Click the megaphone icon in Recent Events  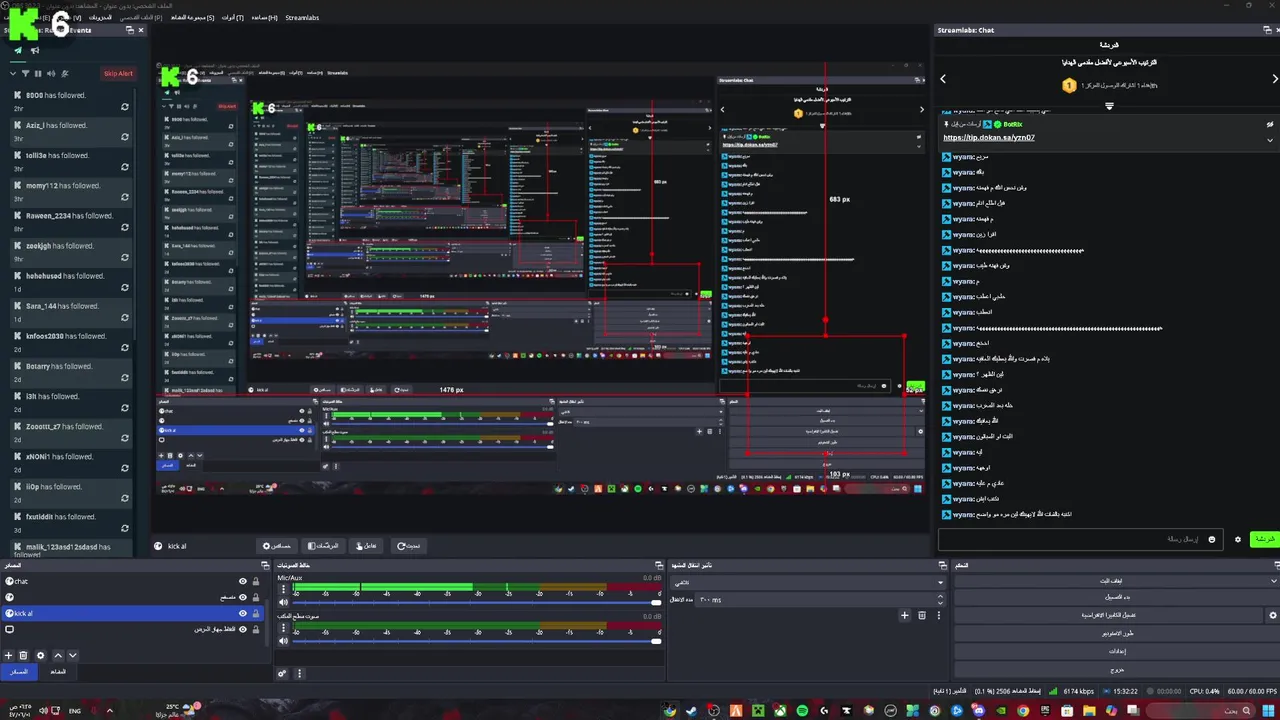pyautogui.click(x=34, y=50)
